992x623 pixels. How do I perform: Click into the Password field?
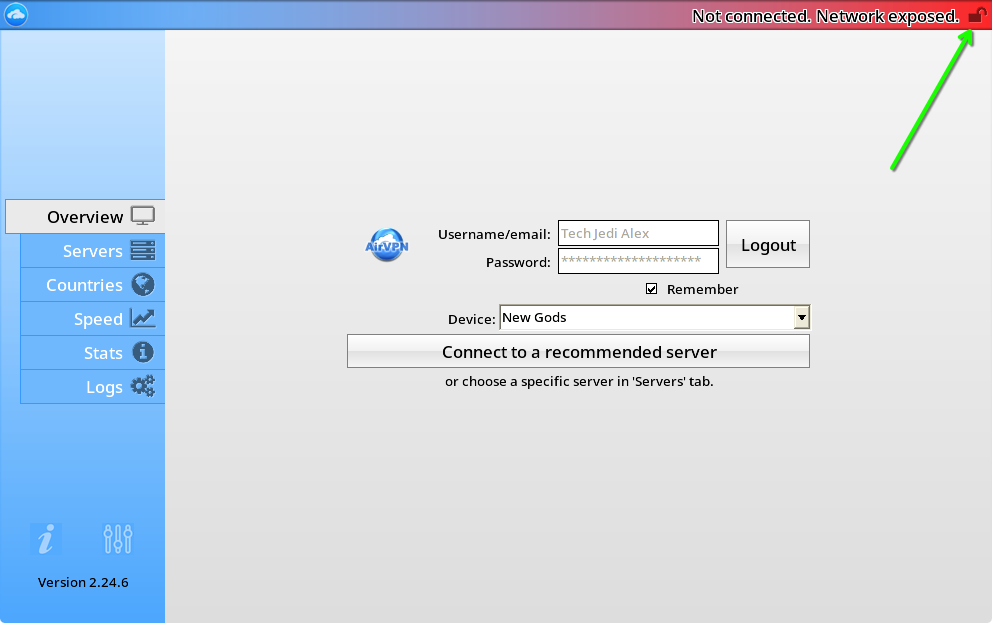click(637, 262)
